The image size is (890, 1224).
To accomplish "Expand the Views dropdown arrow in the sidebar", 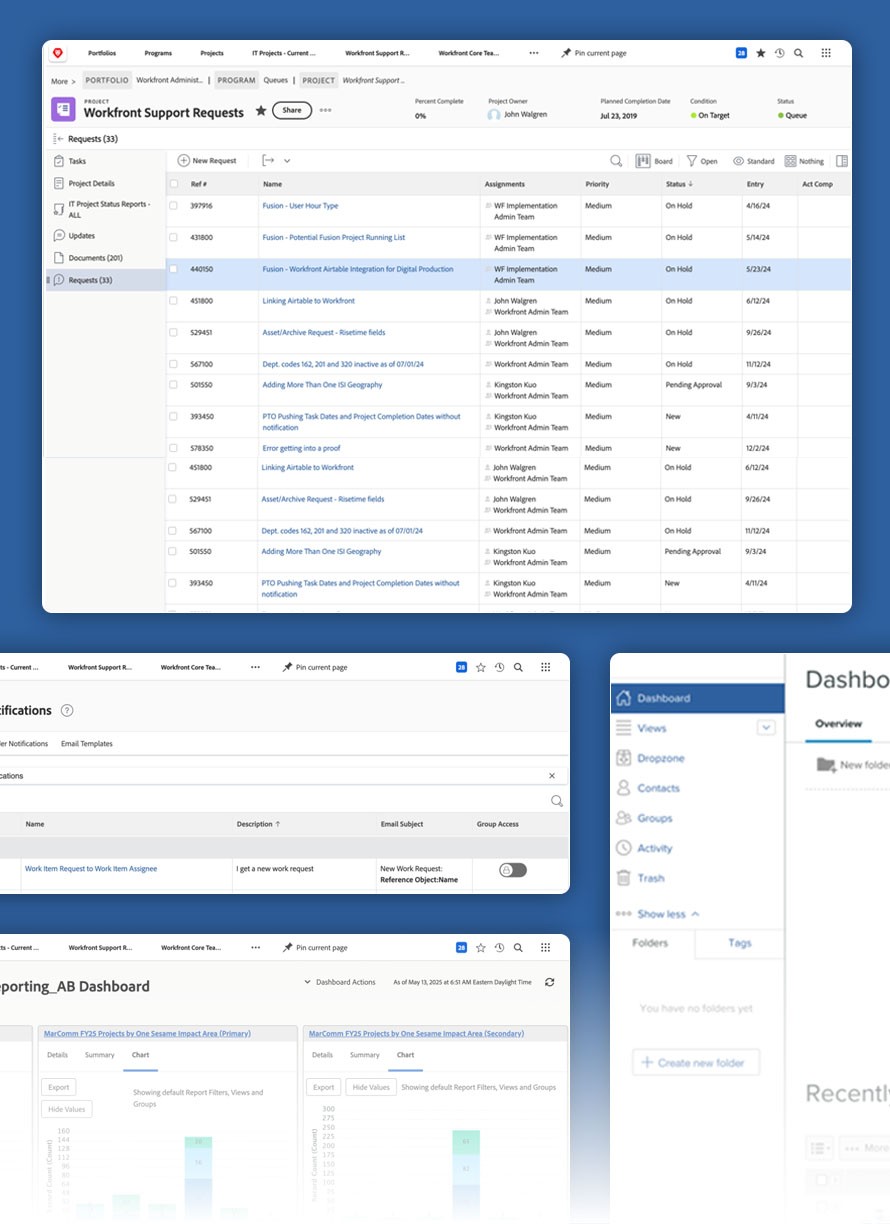I will tap(766, 728).
